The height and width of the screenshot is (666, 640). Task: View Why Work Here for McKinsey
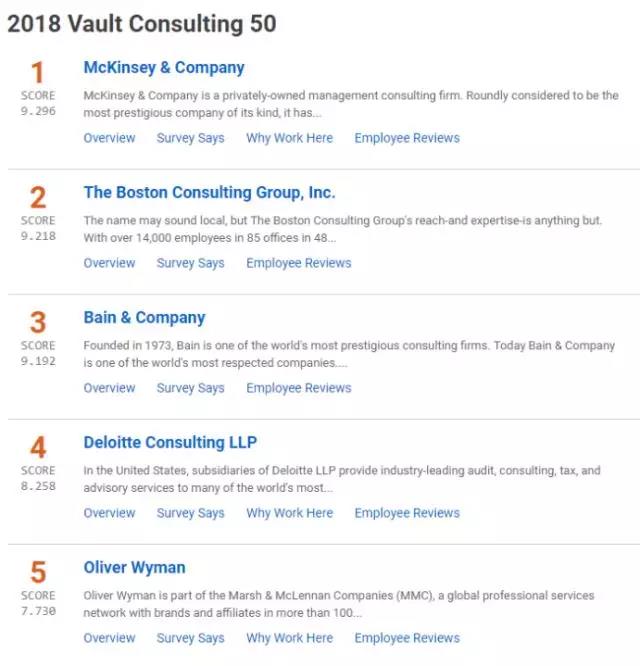pos(289,138)
